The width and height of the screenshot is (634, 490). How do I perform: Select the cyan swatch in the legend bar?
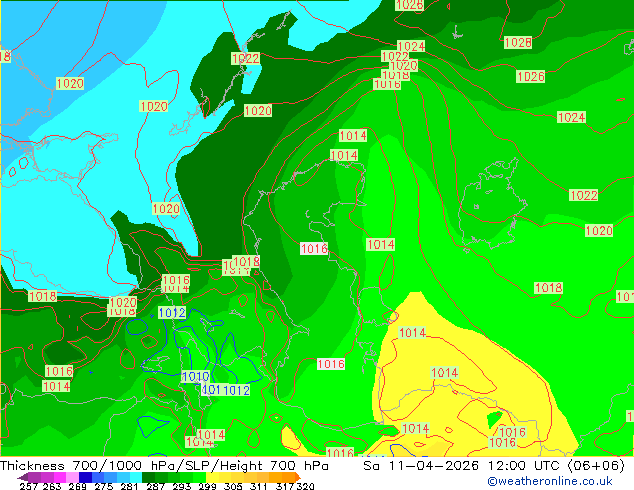(136, 477)
